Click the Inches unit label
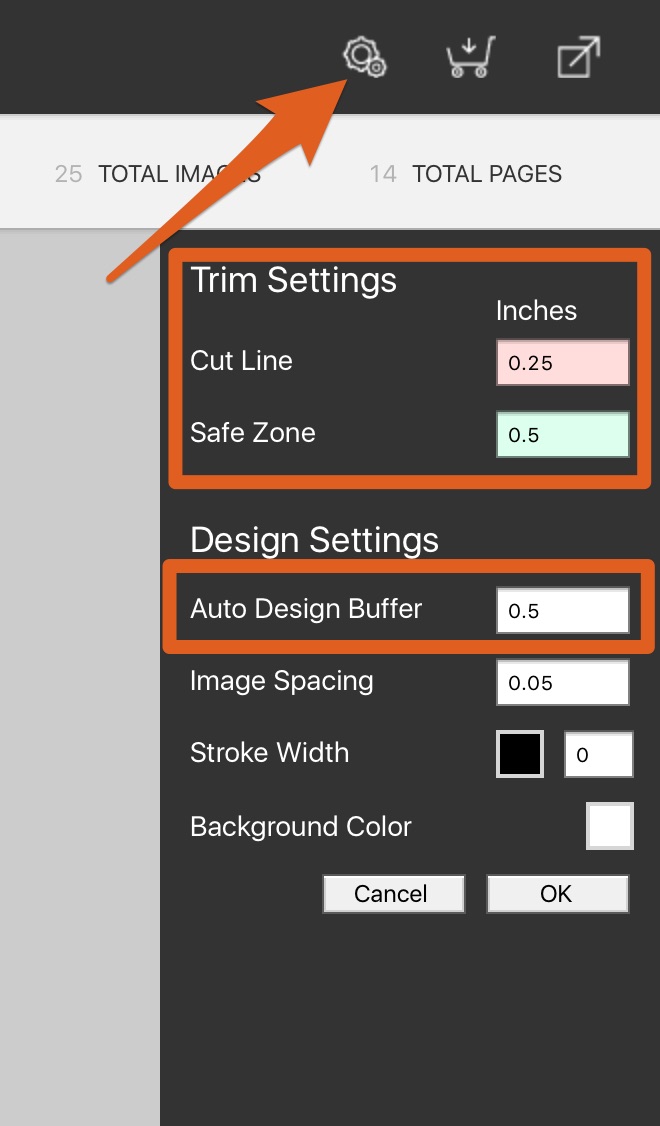Screen dimensions: 660x1126 536,311
